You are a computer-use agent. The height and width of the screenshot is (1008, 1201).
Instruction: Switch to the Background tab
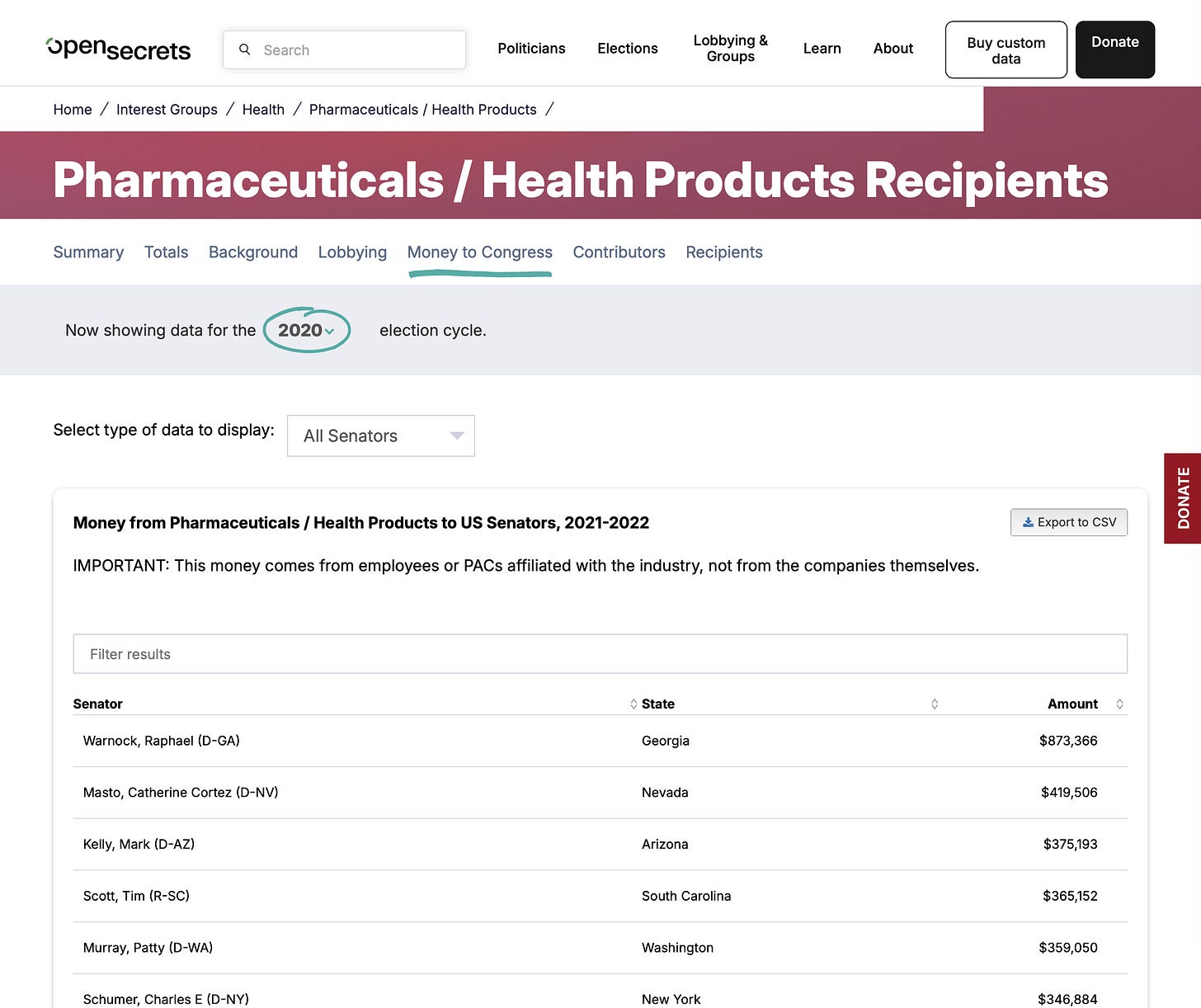click(x=253, y=252)
